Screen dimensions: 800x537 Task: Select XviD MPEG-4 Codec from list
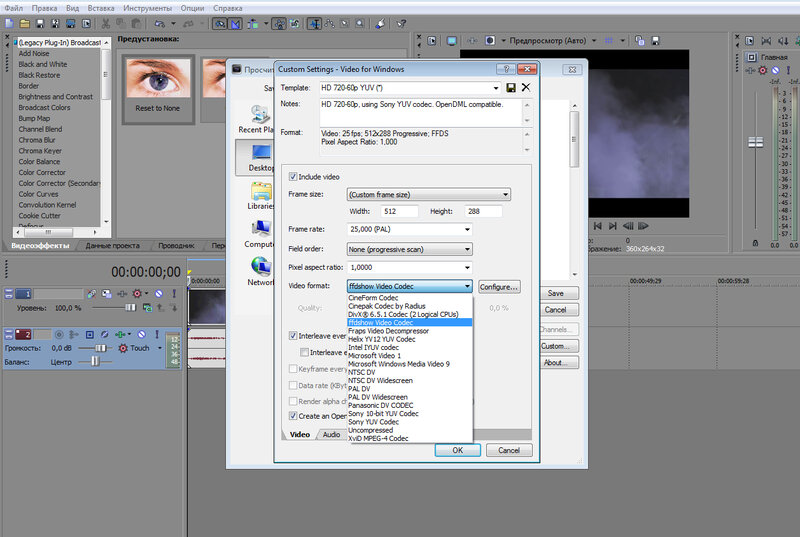[x=378, y=438]
